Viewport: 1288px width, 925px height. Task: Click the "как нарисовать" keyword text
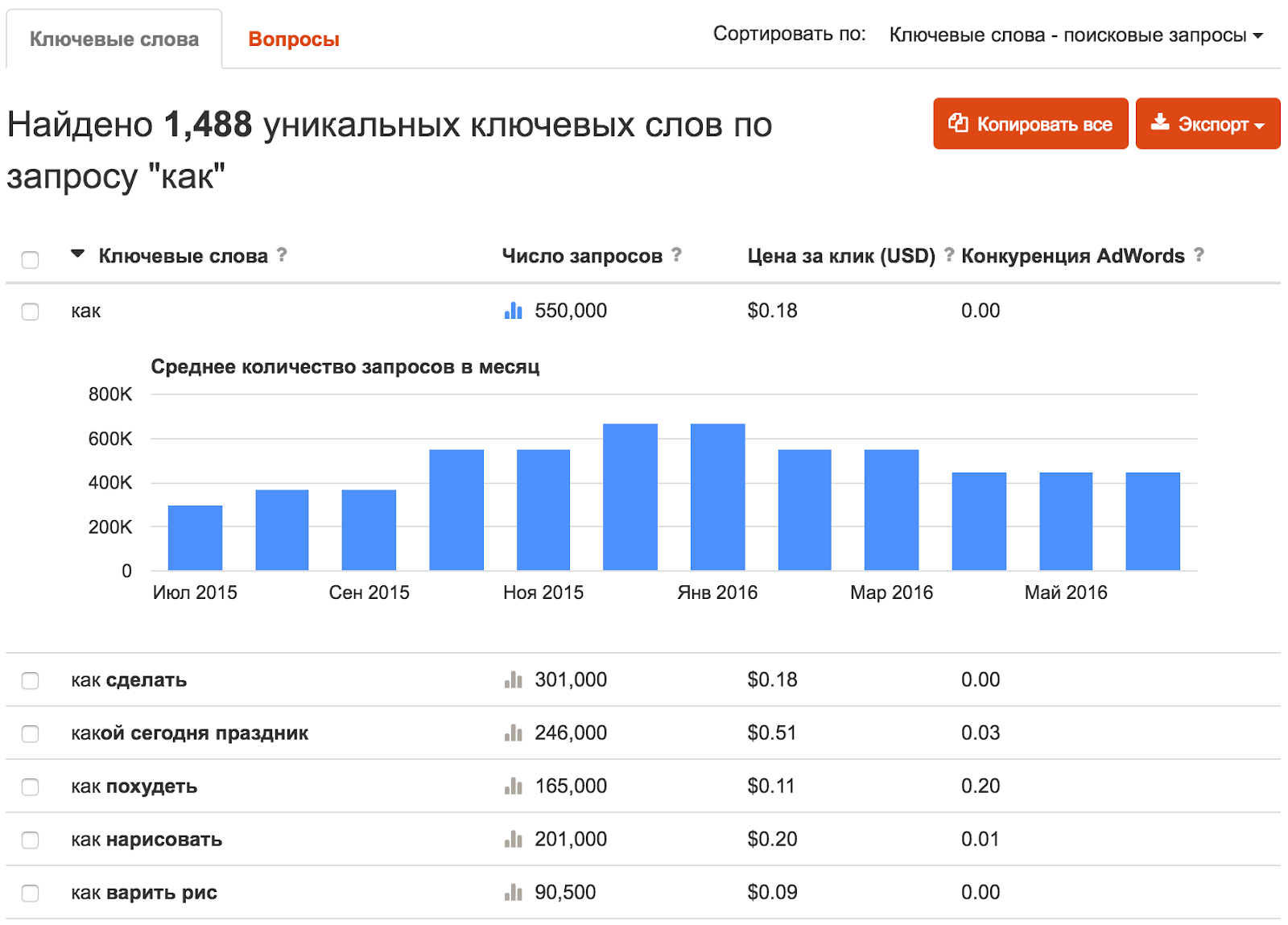(147, 840)
